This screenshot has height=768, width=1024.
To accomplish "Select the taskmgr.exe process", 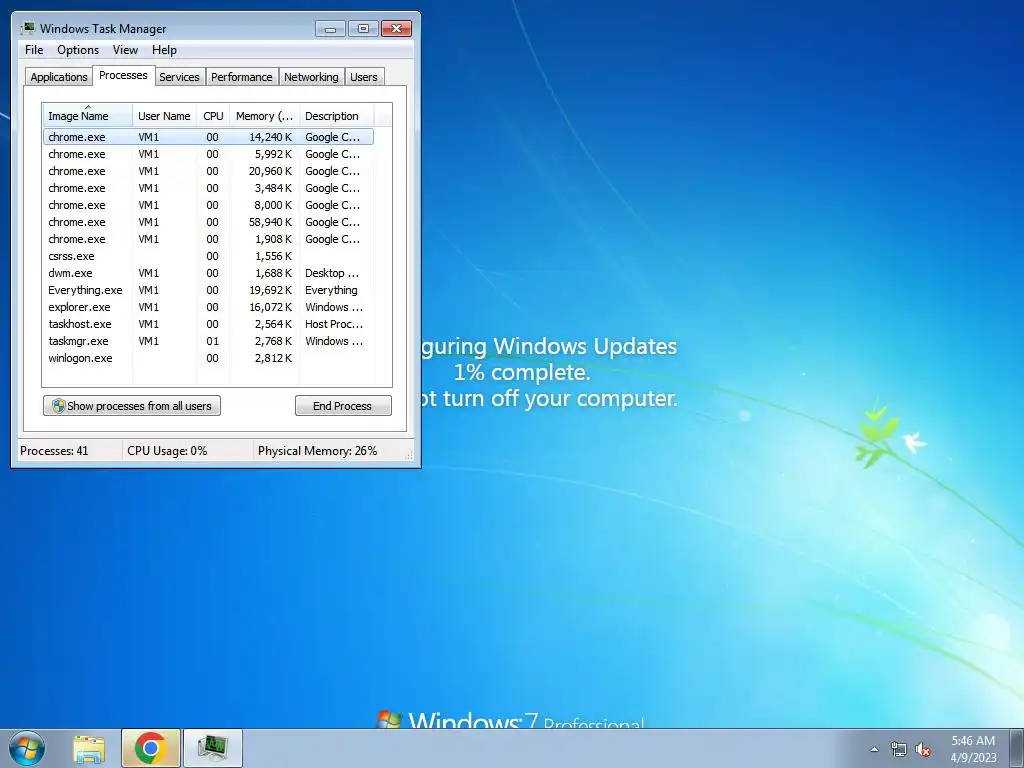I will pos(208,341).
